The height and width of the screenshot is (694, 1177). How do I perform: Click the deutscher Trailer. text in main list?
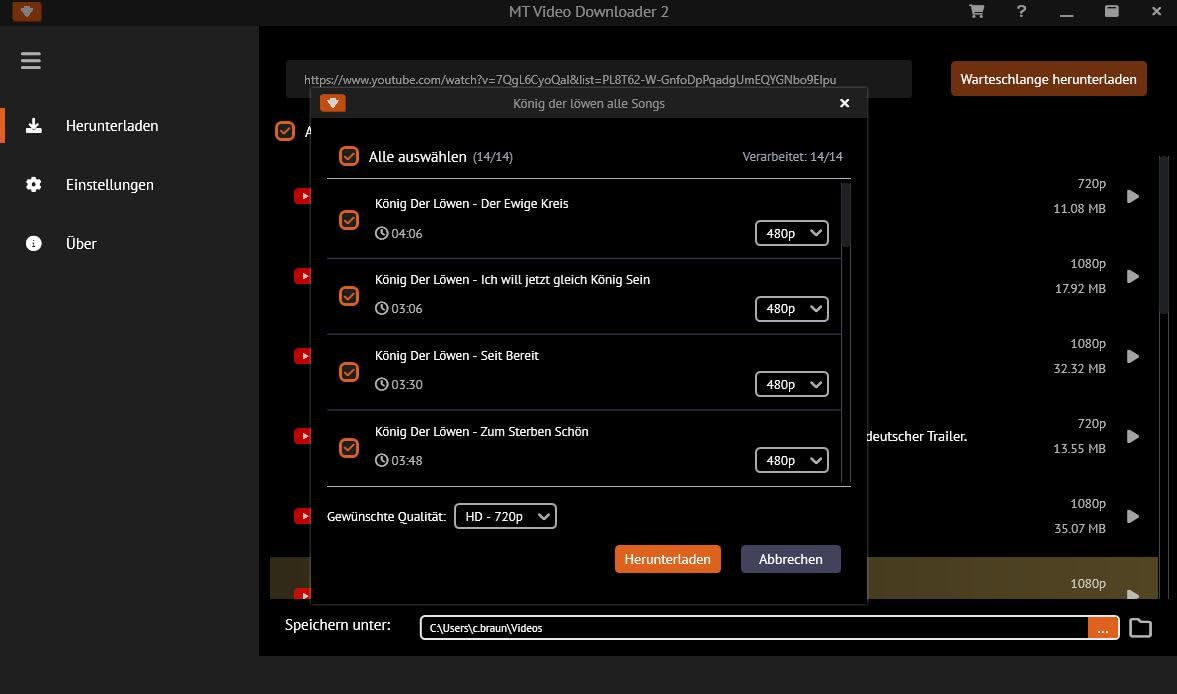click(917, 436)
